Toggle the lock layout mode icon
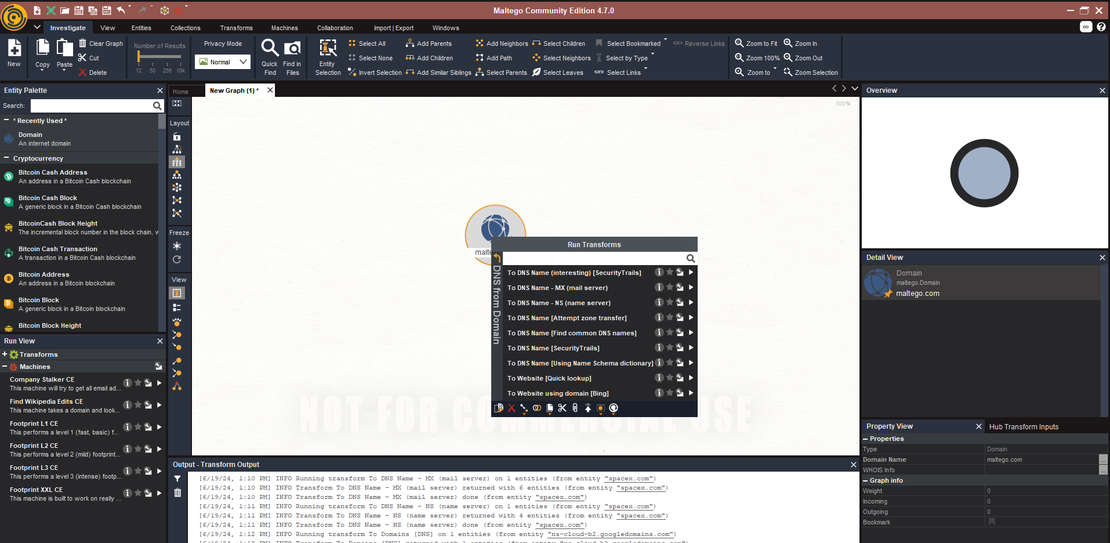Image resolution: width=1110 pixels, height=543 pixels. (x=177, y=136)
